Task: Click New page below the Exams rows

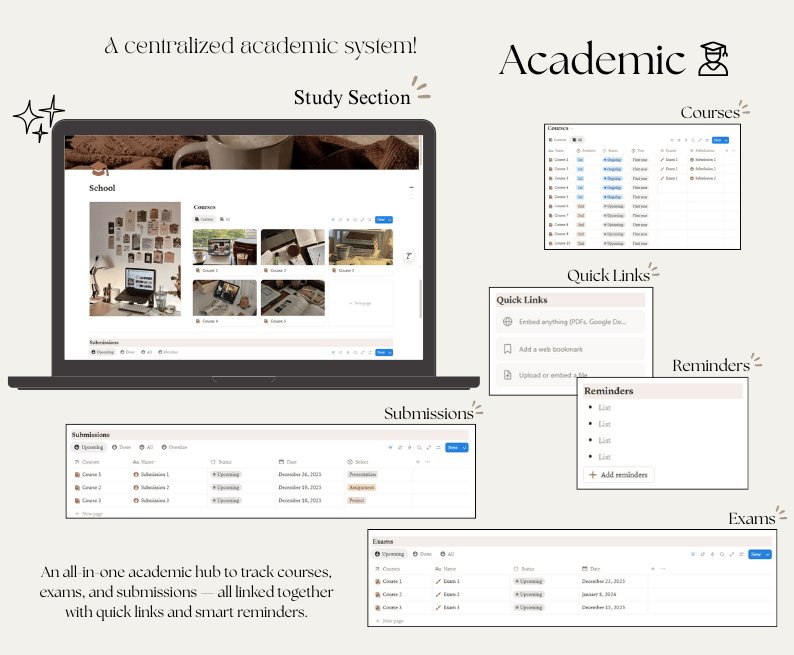Action: point(389,621)
